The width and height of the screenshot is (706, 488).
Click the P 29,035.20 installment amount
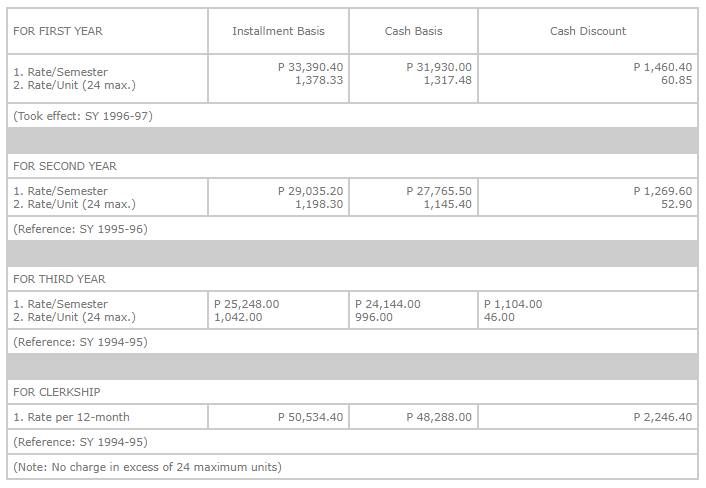[x=310, y=191]
